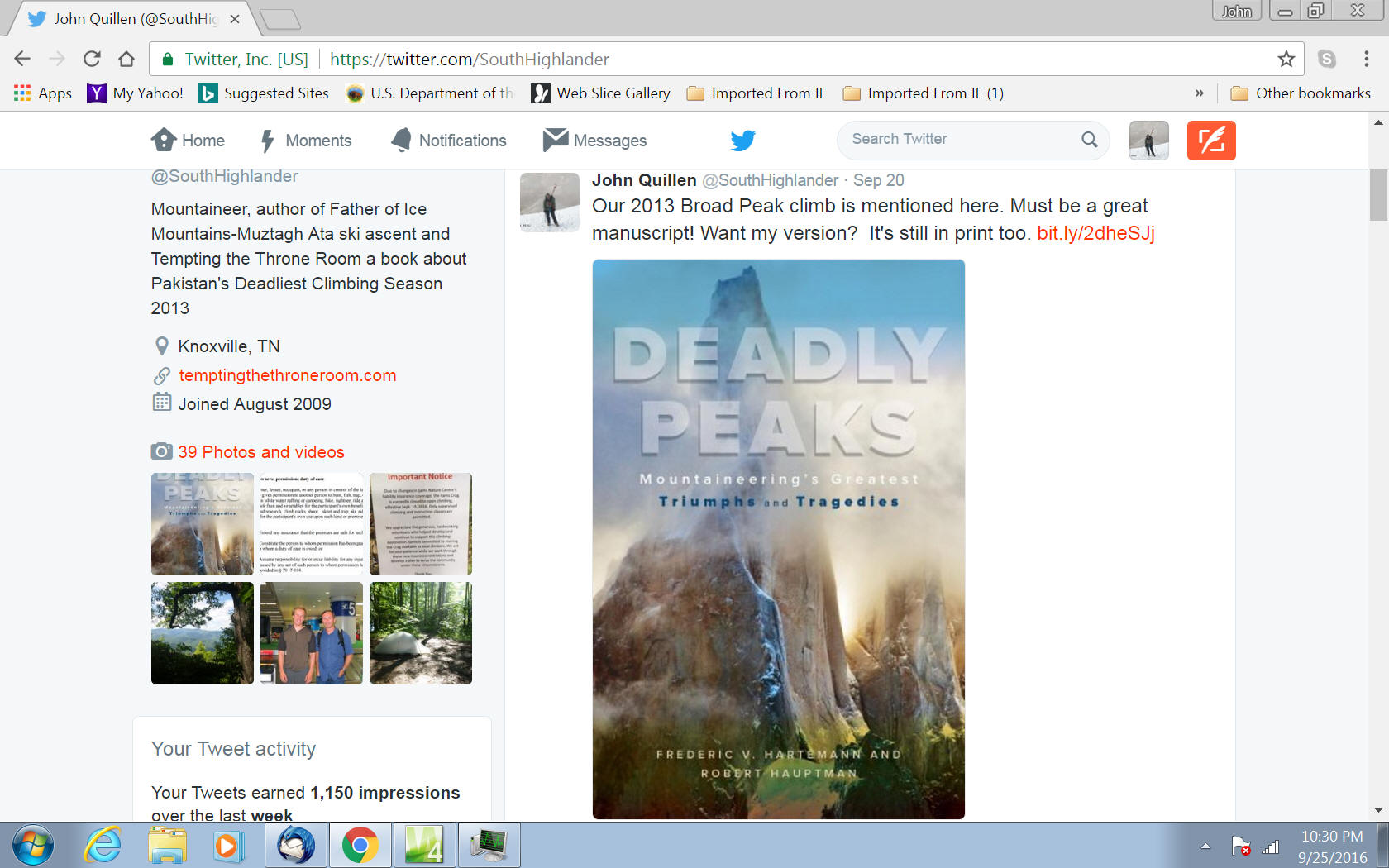Open a new browser tab
Viewport: 1389px width, 868px height.
click(x=279, y=19)
